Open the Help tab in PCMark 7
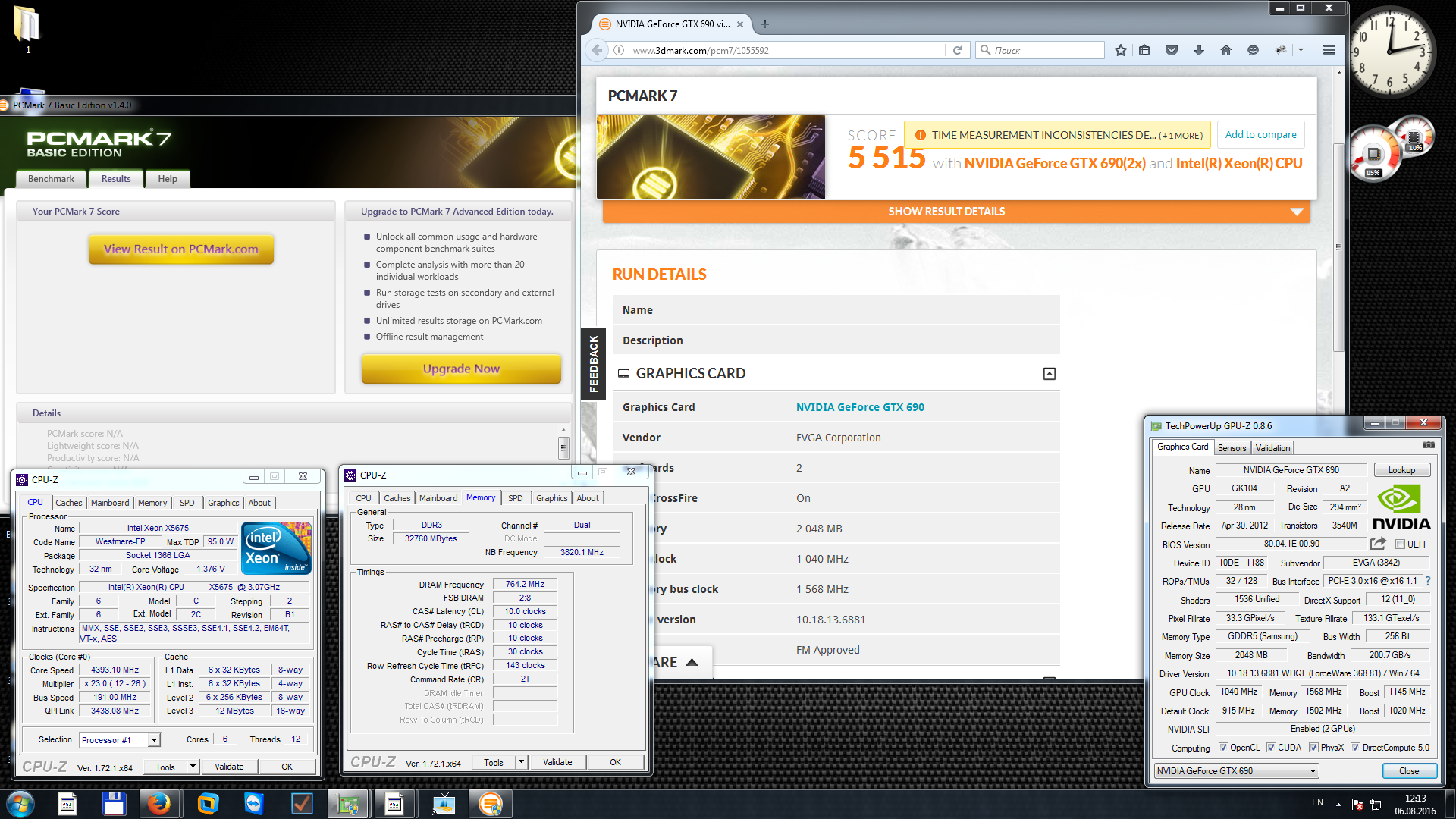This screenshot has height=819, width=1456. tap(168, 179)
